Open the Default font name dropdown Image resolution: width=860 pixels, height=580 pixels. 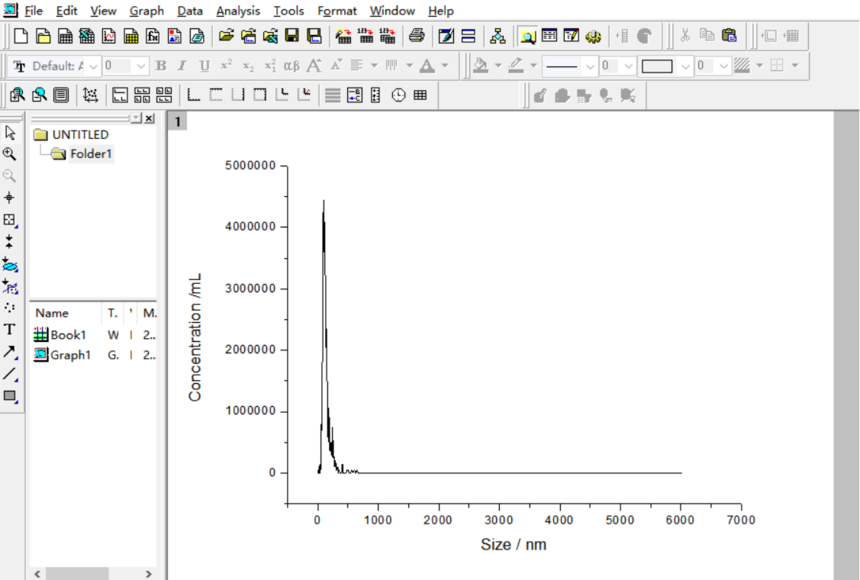pyautogui.click(x=93, y=66)
